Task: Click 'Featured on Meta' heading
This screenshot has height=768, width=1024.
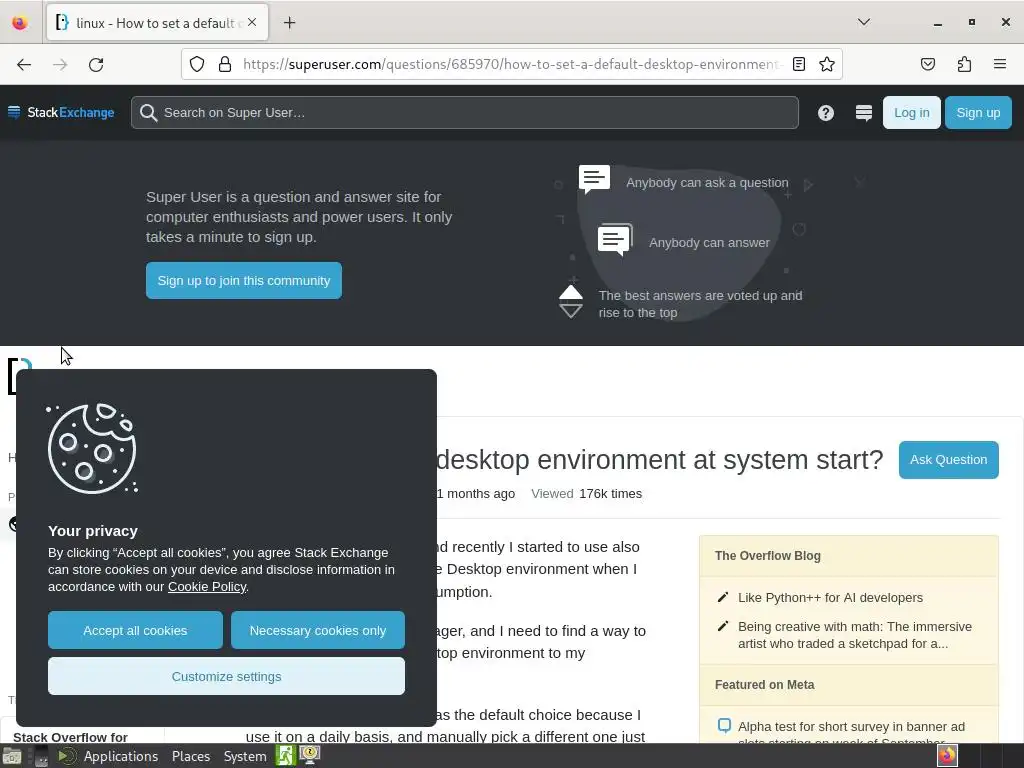Action: 764,684
